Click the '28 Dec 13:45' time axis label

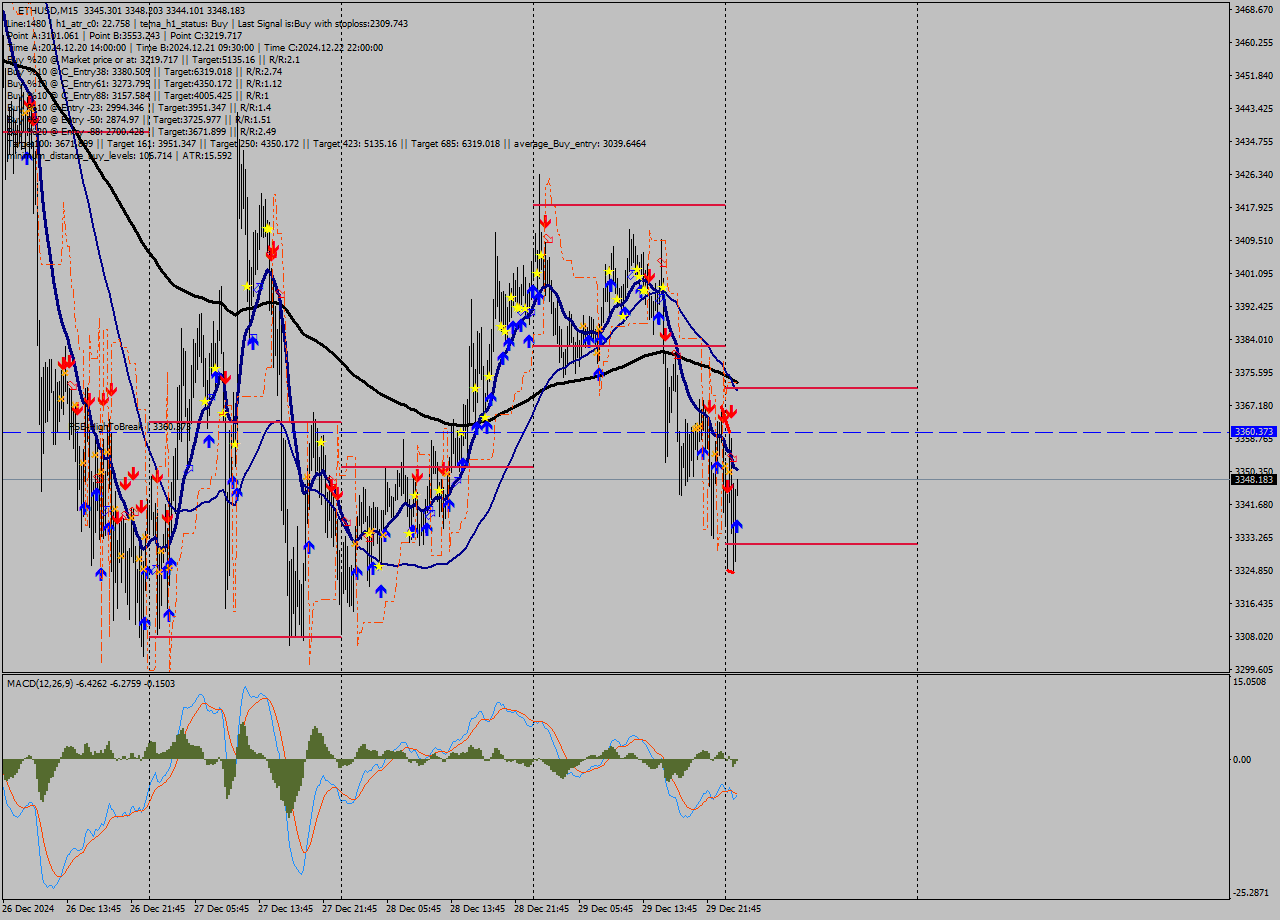tap(478, 909)
